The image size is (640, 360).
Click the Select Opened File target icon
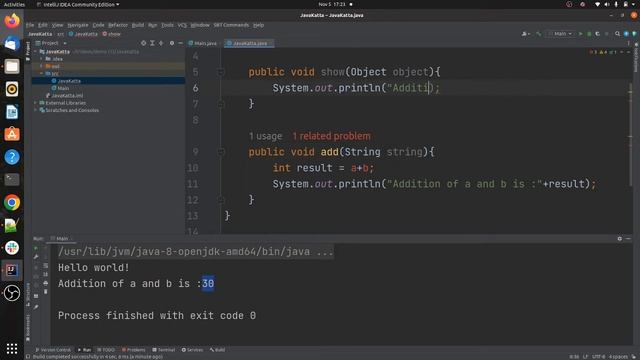143,43
